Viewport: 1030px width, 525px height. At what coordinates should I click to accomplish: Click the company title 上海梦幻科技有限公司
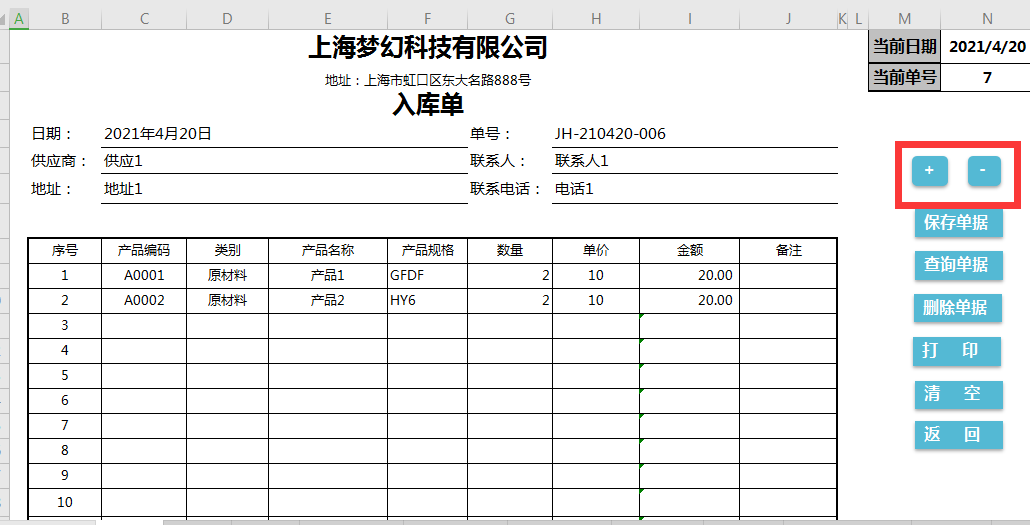428,47
